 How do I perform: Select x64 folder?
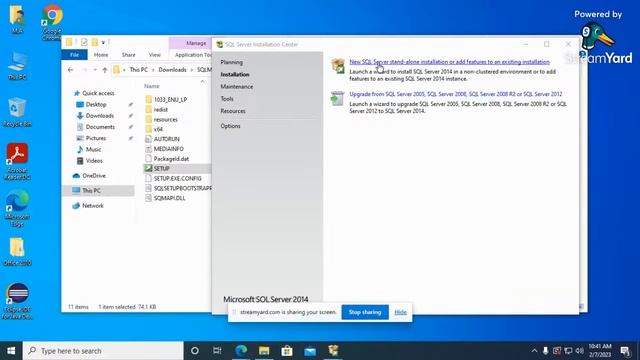click(158, 129)
